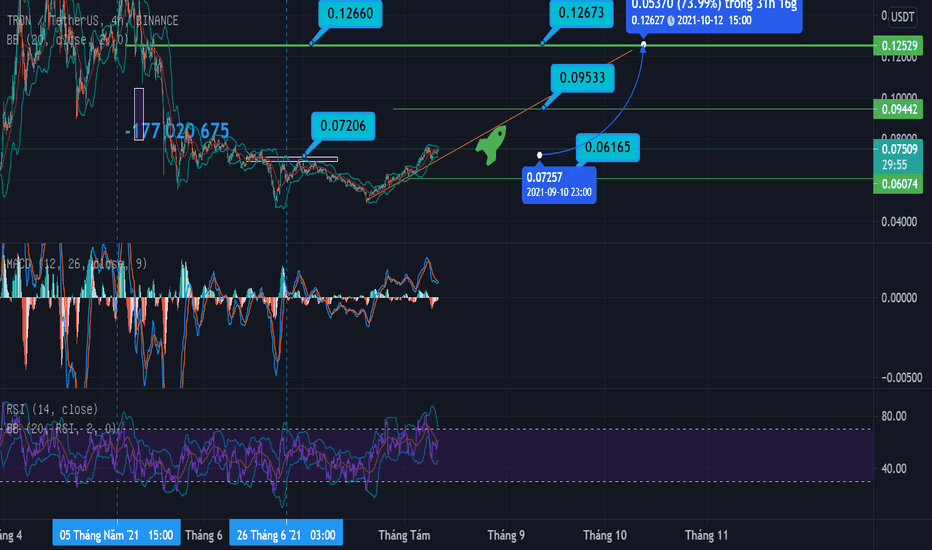The image size is (932, 550).
Task: Click the -177 020 675 text annotation
Action: [x=177, y=131]
